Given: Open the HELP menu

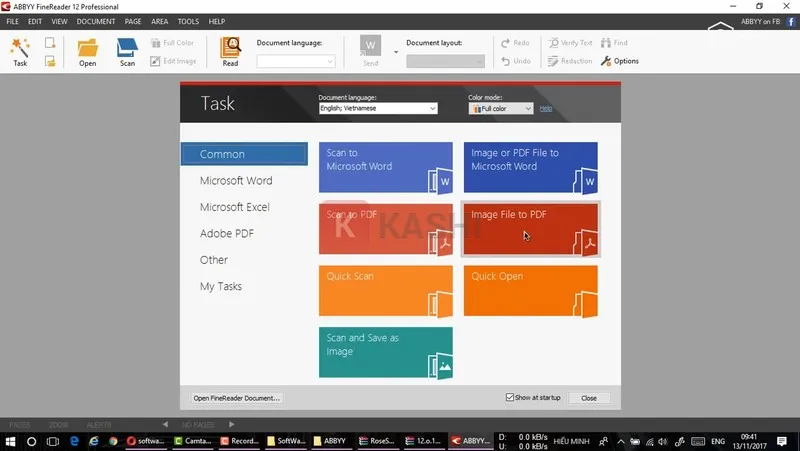Looking at the screenshot, I should [x=217, y=21].
